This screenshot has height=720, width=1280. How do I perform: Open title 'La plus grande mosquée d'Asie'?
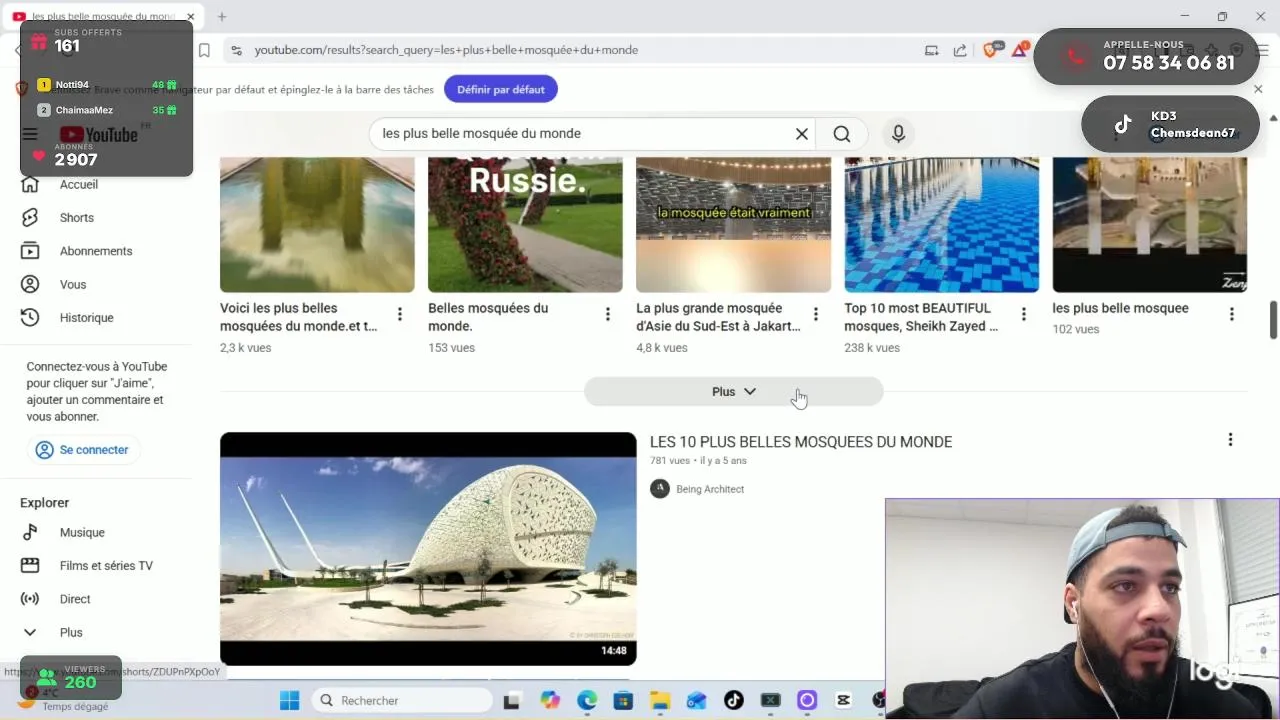click(718, 317)
